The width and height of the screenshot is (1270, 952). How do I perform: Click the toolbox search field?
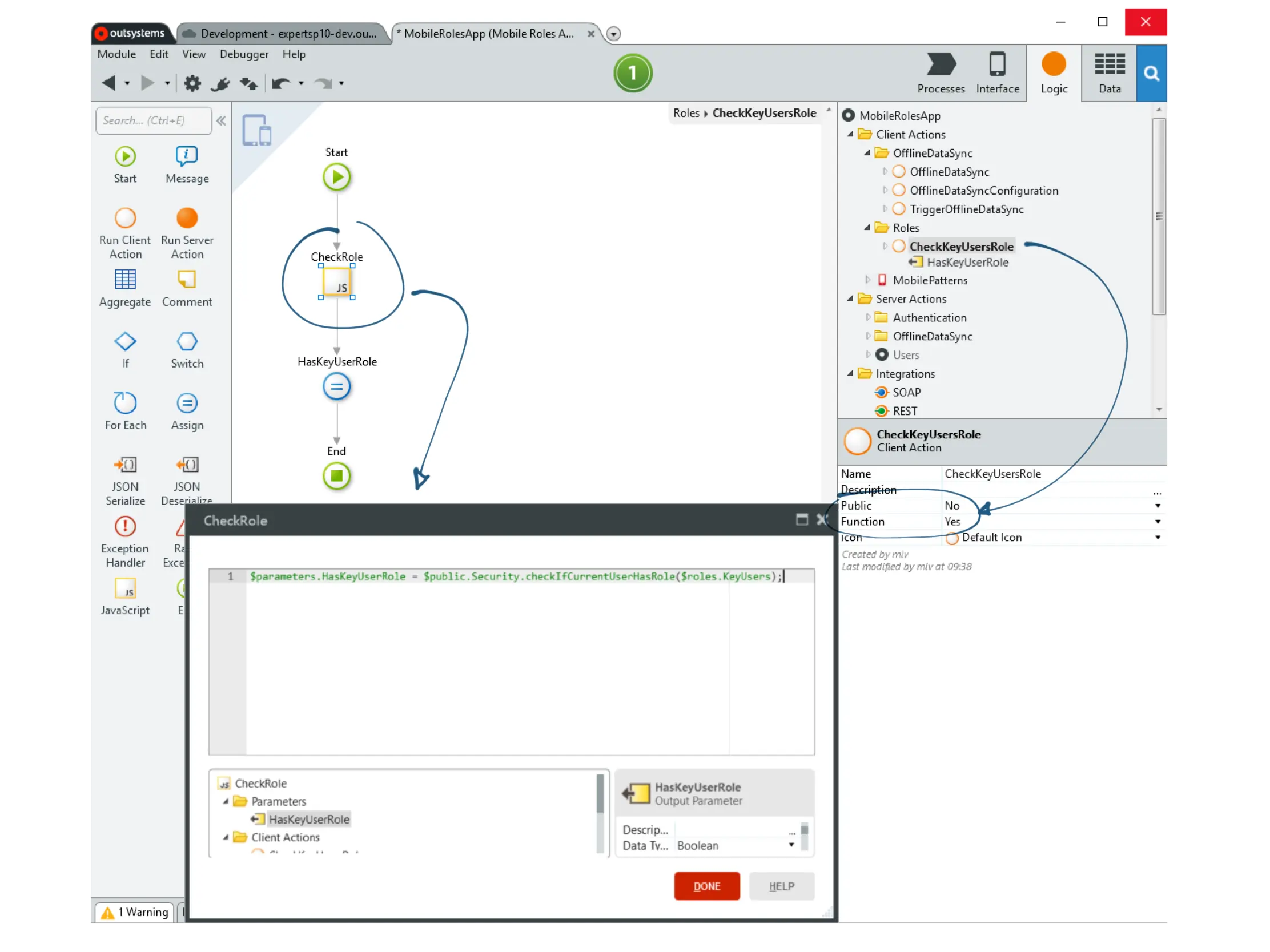pyautogui.click(x=152, y=120)
